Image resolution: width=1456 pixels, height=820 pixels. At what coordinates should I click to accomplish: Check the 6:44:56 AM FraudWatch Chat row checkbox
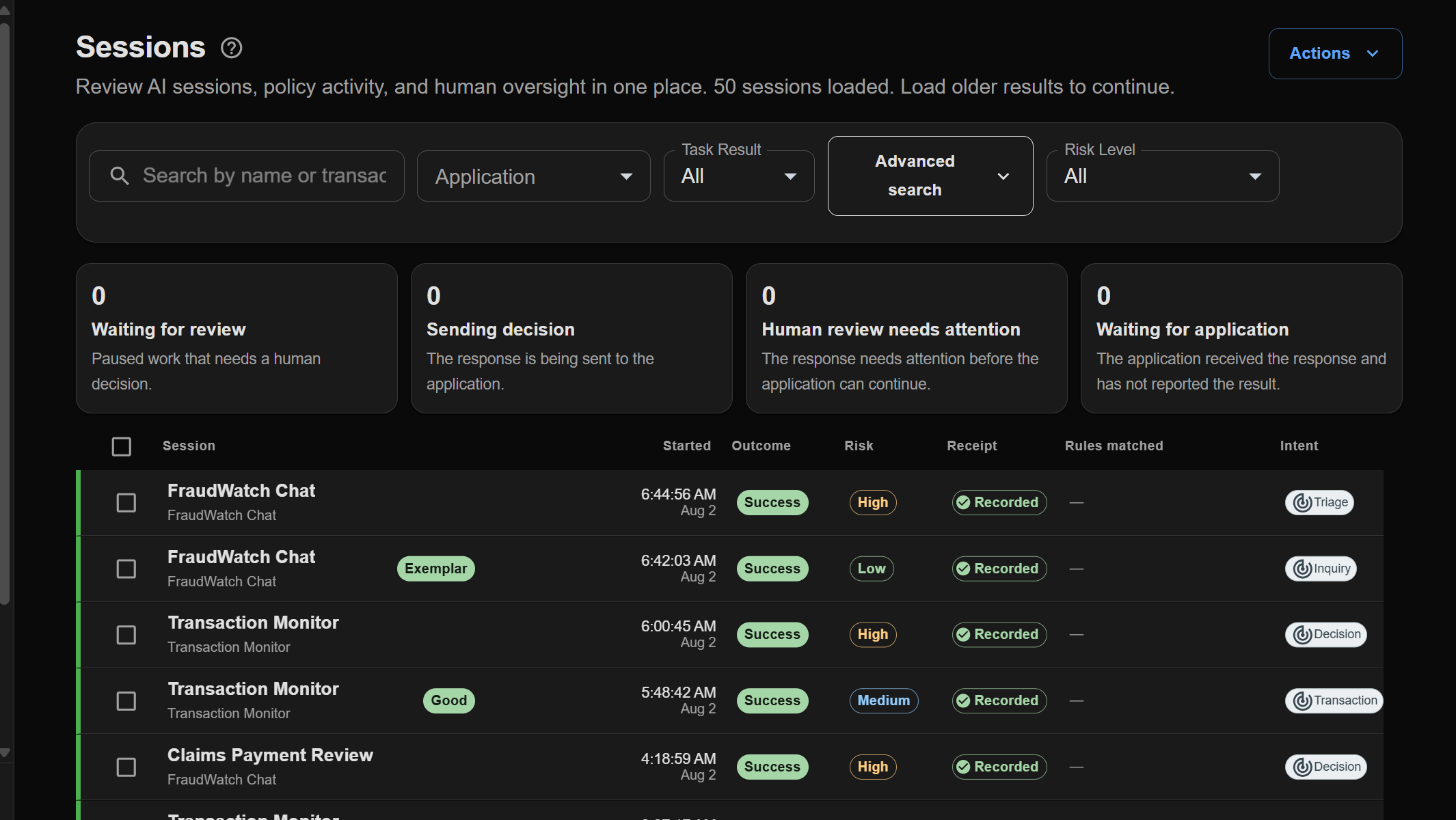126,503
